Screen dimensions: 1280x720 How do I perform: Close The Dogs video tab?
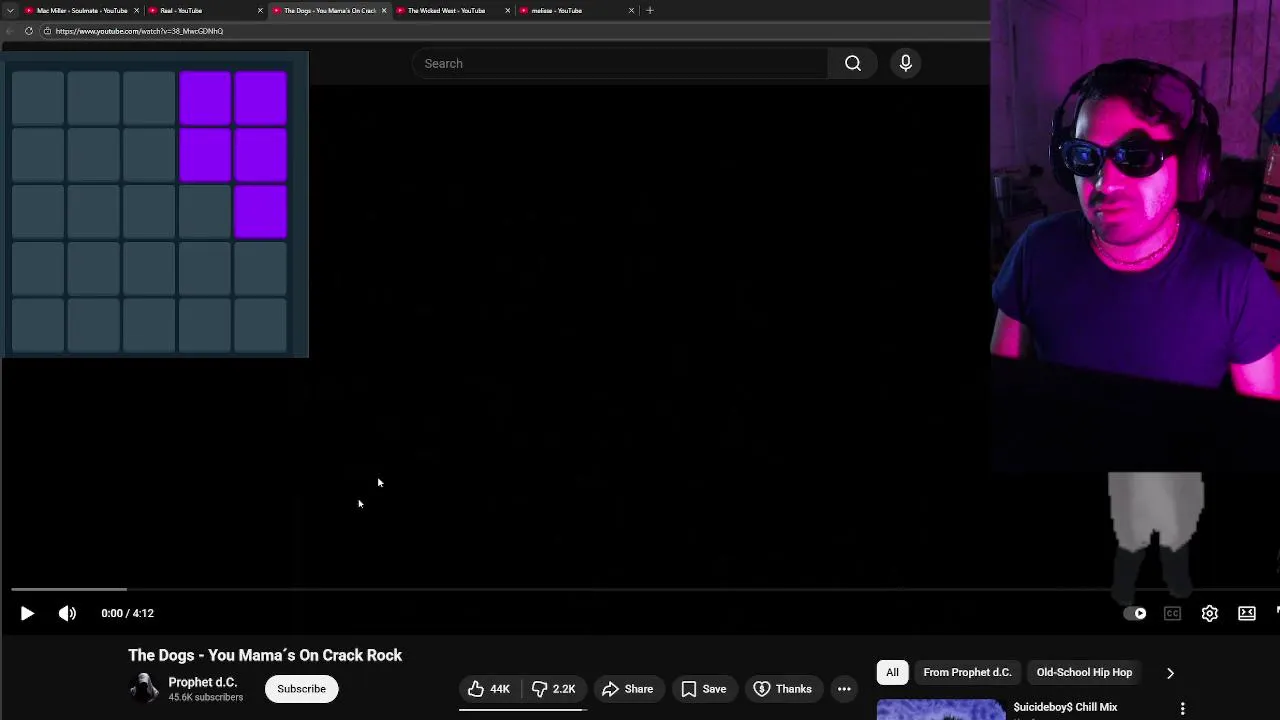point(384,10)
